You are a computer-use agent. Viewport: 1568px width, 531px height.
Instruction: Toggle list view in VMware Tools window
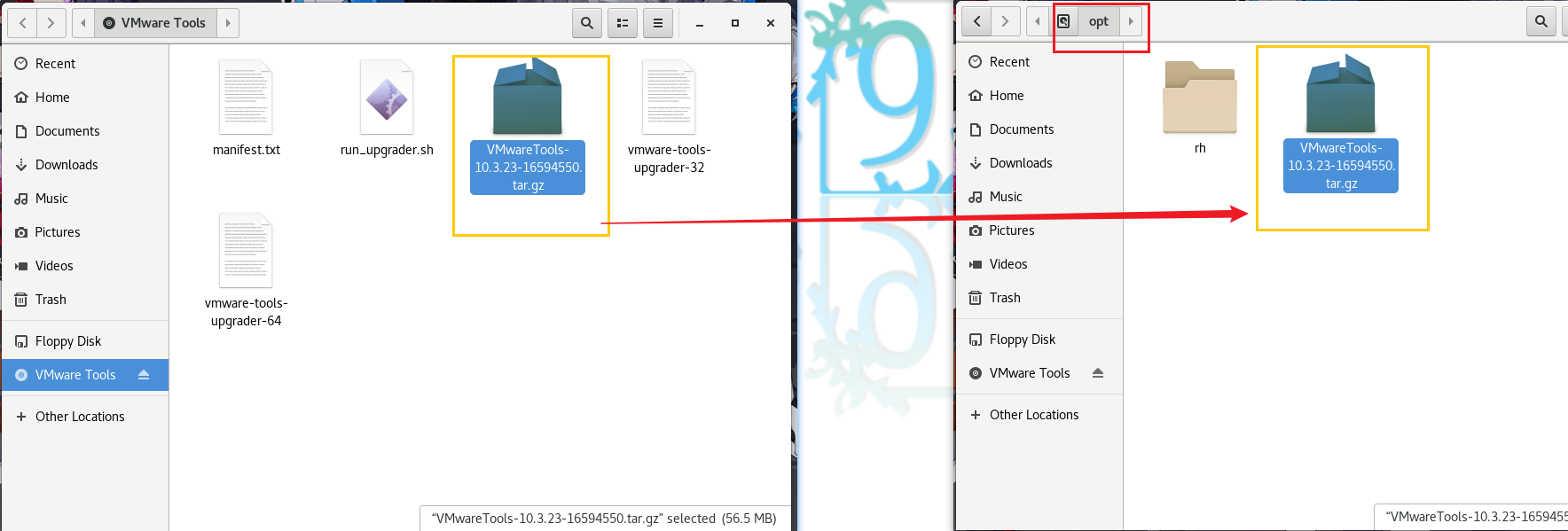[623, 23]
